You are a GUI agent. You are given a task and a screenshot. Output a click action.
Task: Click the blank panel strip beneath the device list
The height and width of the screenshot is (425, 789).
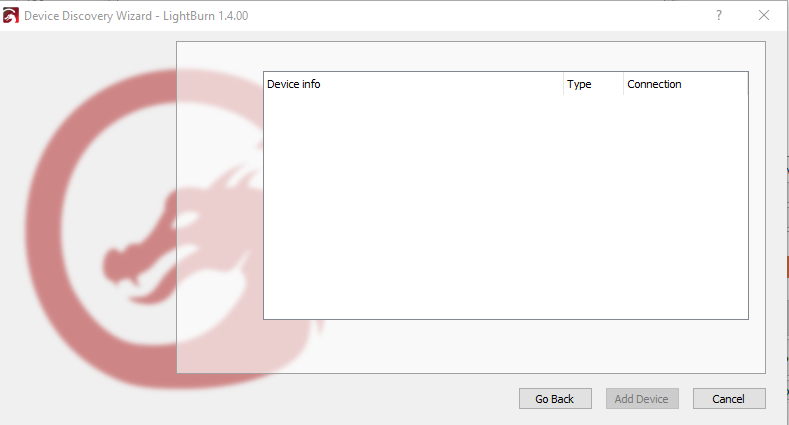[x=506, y=346]
